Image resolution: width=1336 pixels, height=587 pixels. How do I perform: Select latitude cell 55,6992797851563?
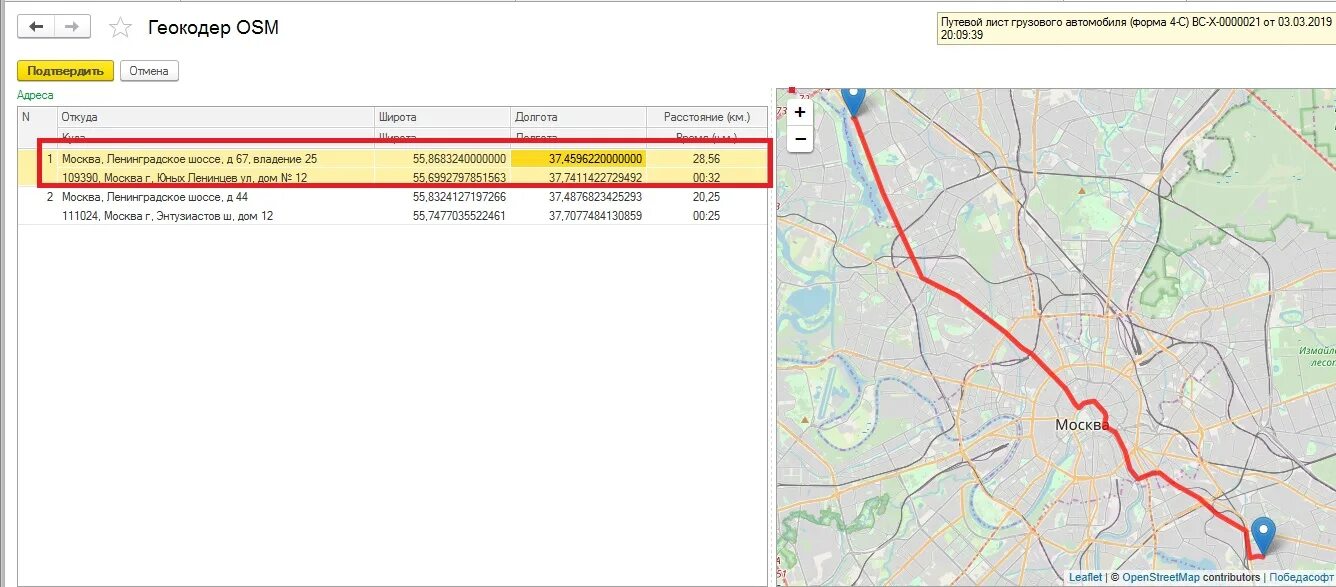coord(442,177)
